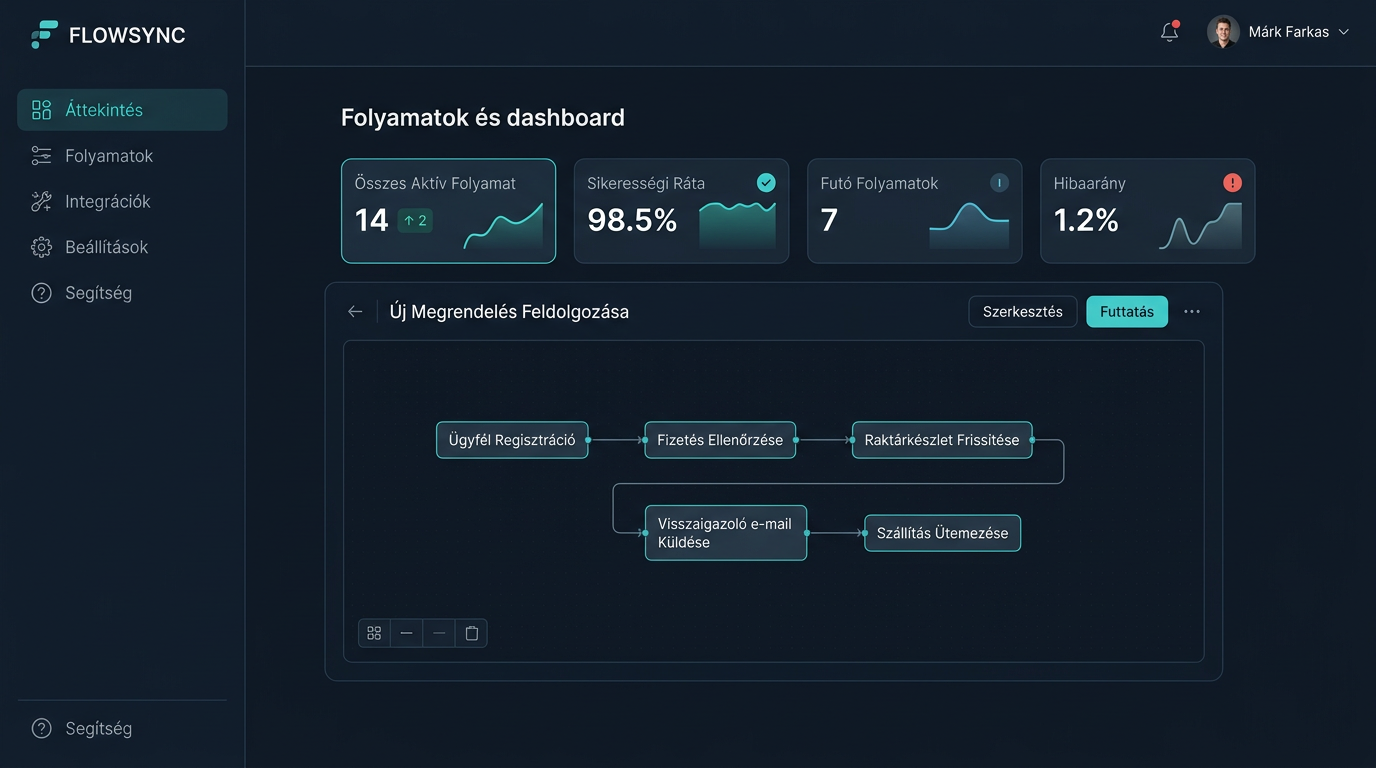Go to the Integrációk page

pyautogui.click(x=122, y=202)
